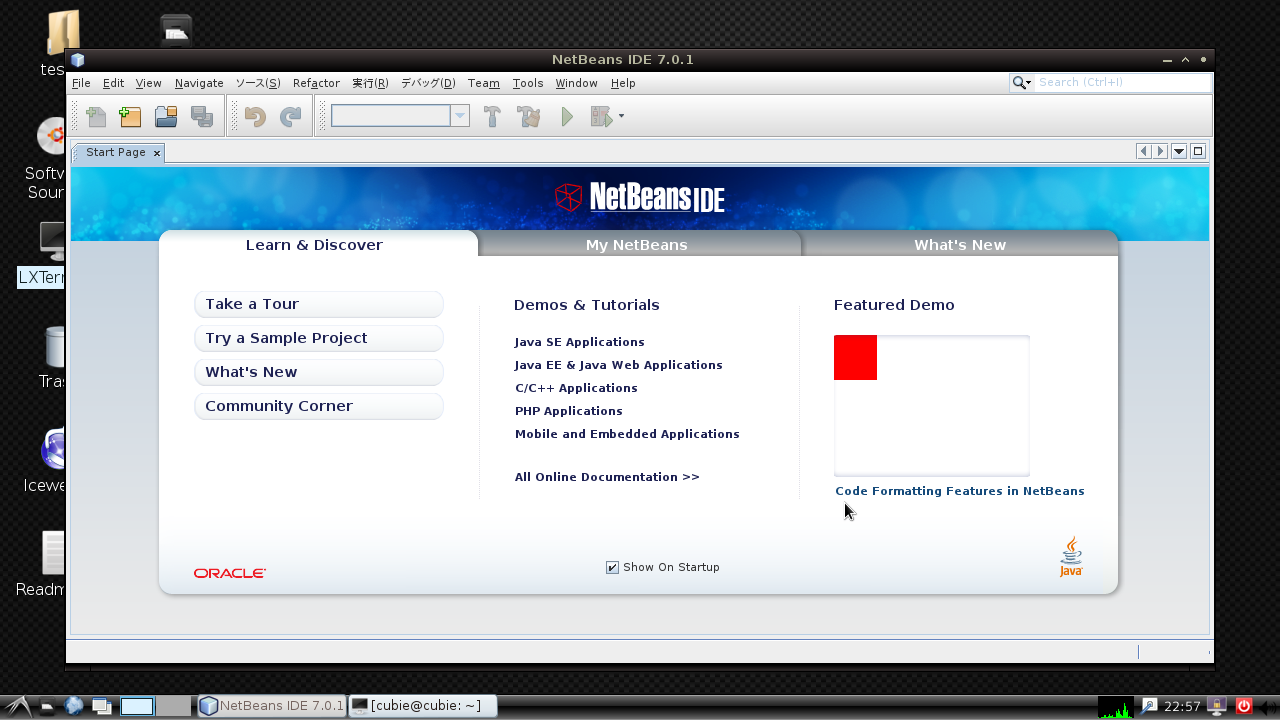Image resolution: width=1280 pixels, height=720 pixels.
Task: Click the Oracle logo
Action: pos(230,573)
